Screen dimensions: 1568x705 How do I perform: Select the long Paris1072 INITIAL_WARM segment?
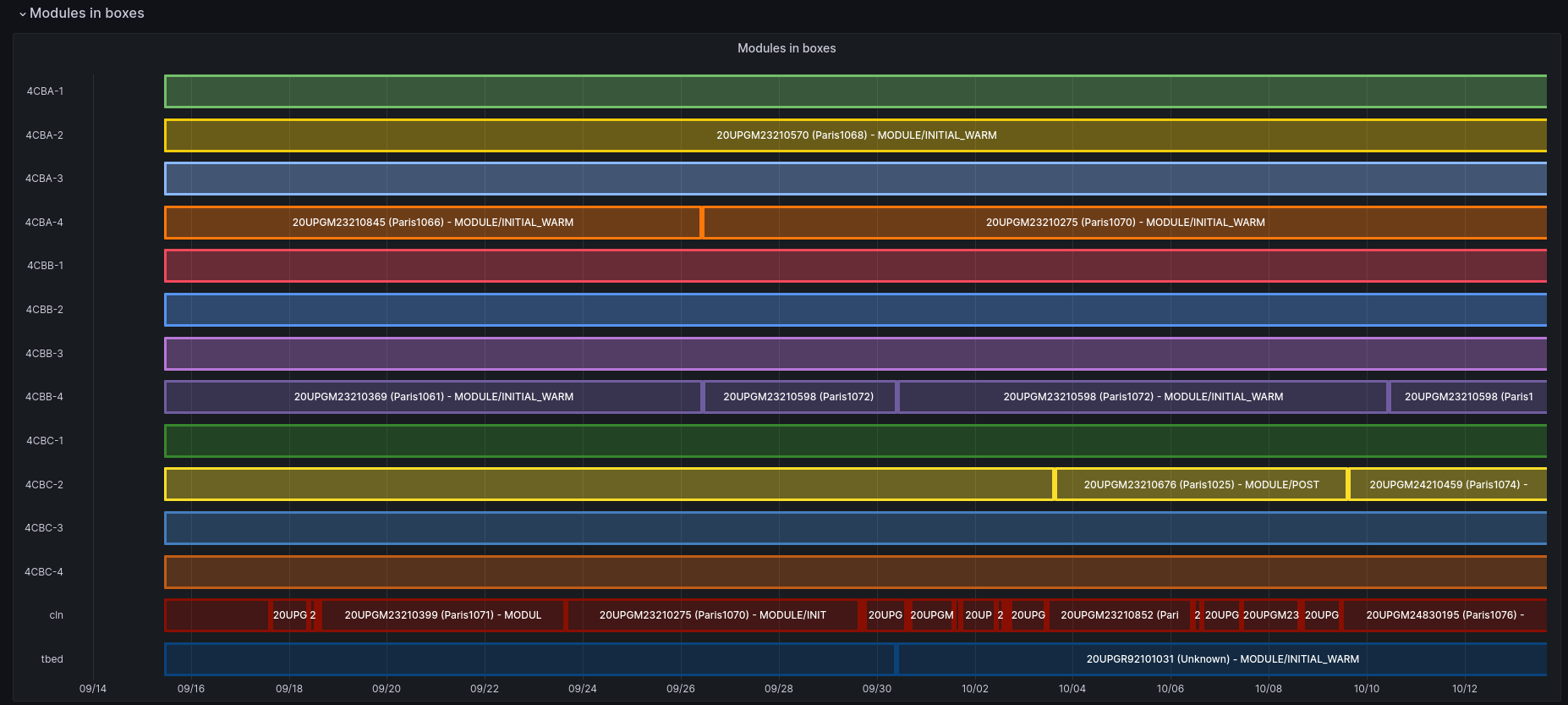click(x=1143, y=397)
